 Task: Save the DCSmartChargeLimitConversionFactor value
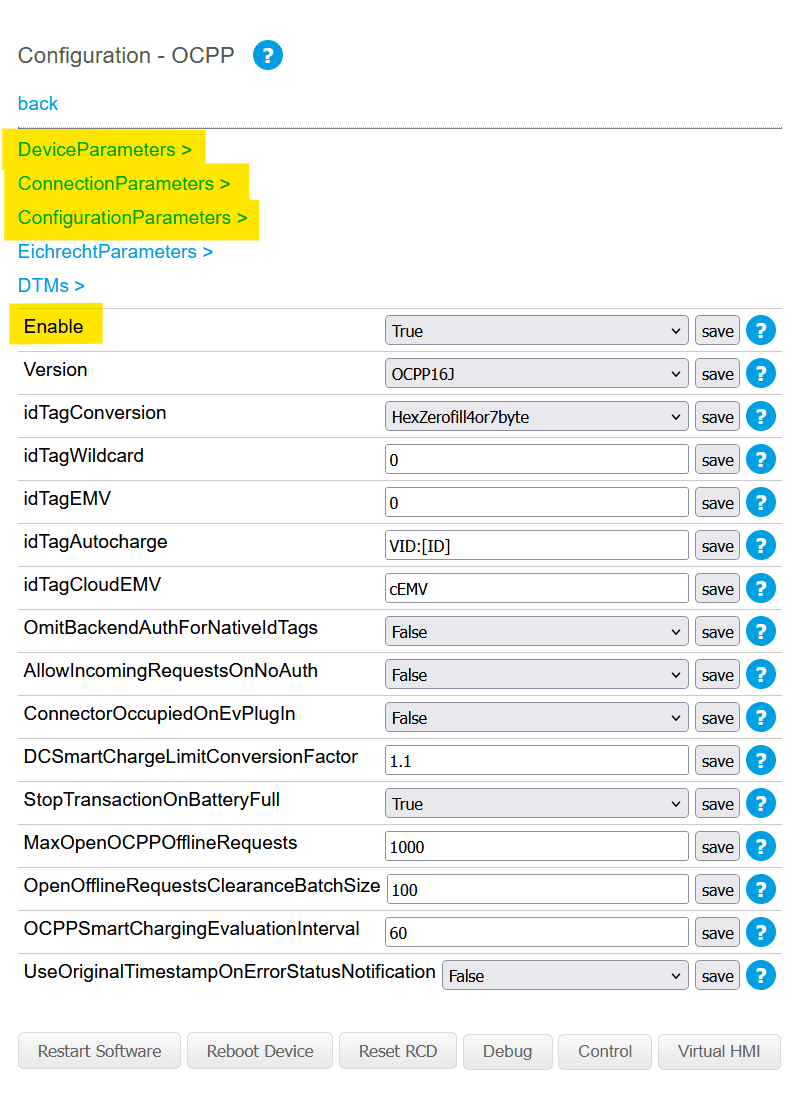point(717,760)
